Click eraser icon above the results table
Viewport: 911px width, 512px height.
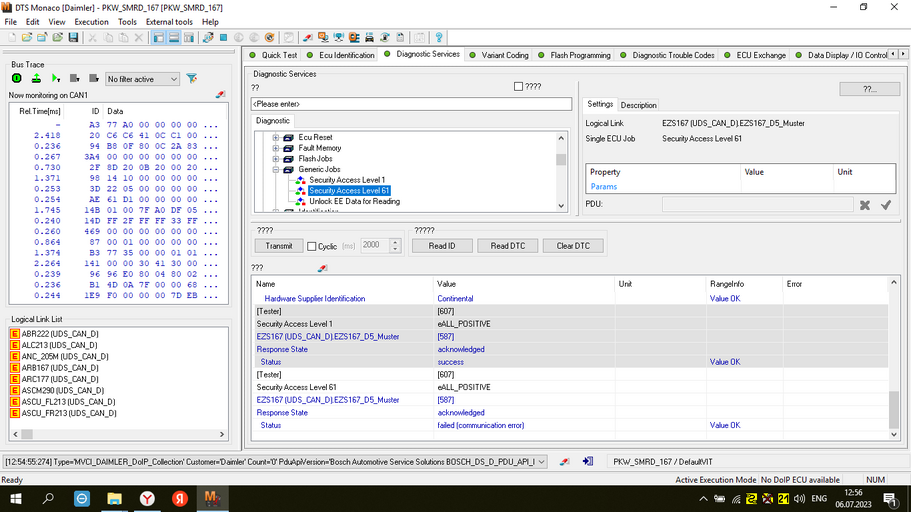click(x=322, y=268)
